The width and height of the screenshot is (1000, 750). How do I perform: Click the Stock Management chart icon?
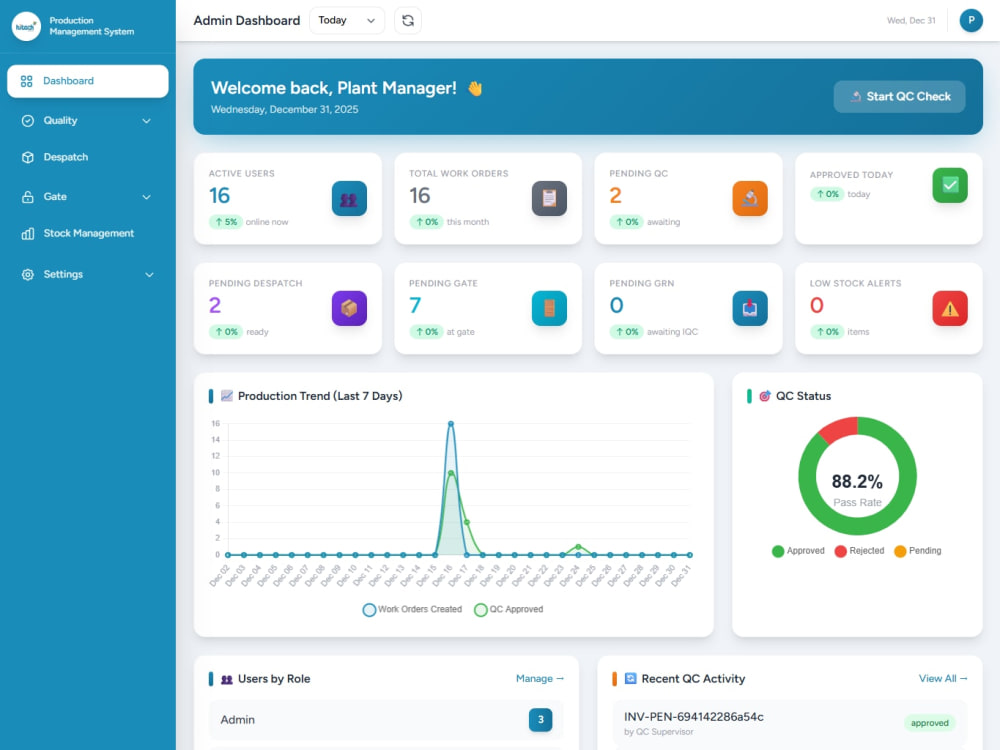(27, 233)
